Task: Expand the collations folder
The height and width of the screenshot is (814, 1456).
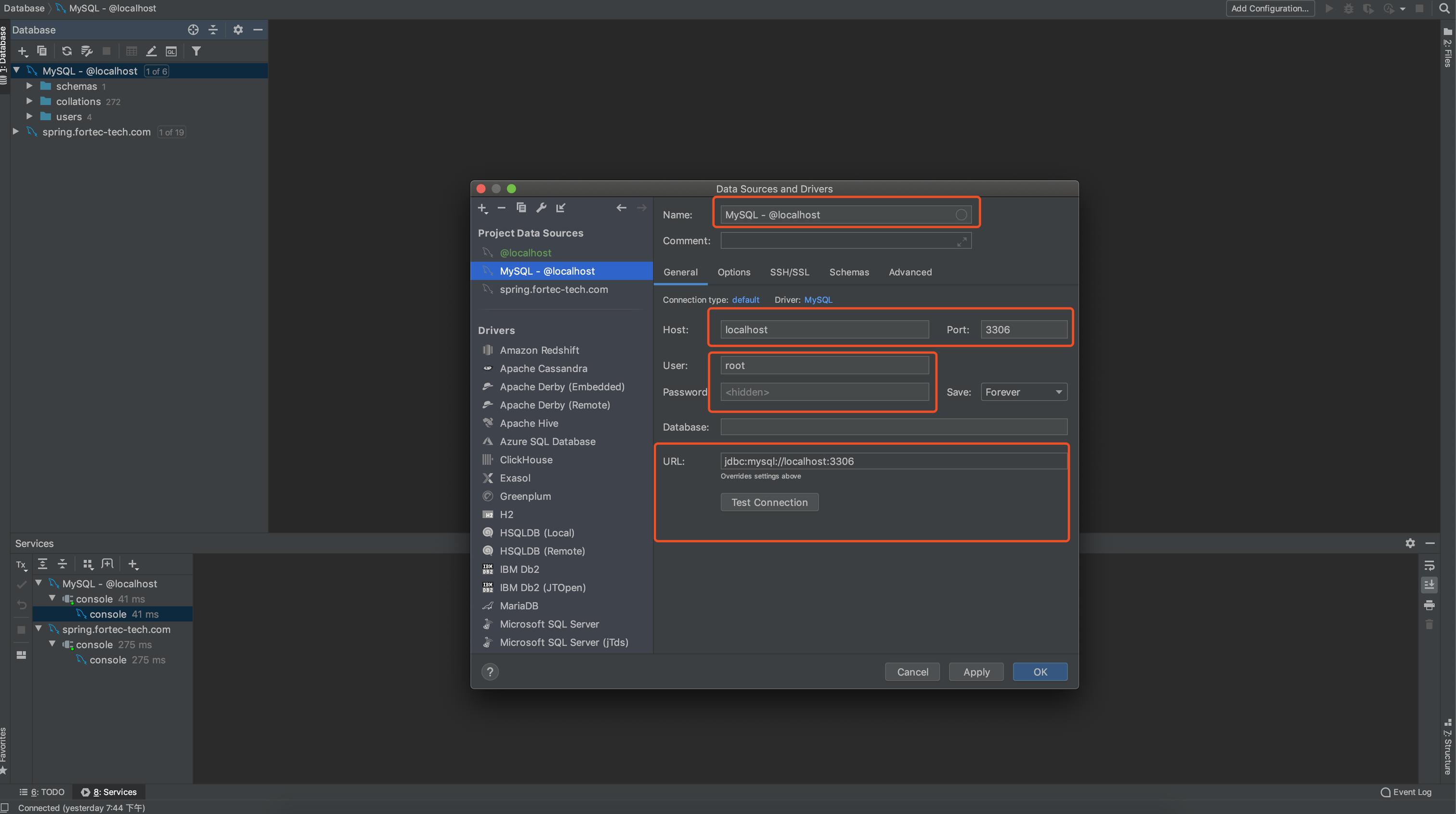Action: point(29,101)
